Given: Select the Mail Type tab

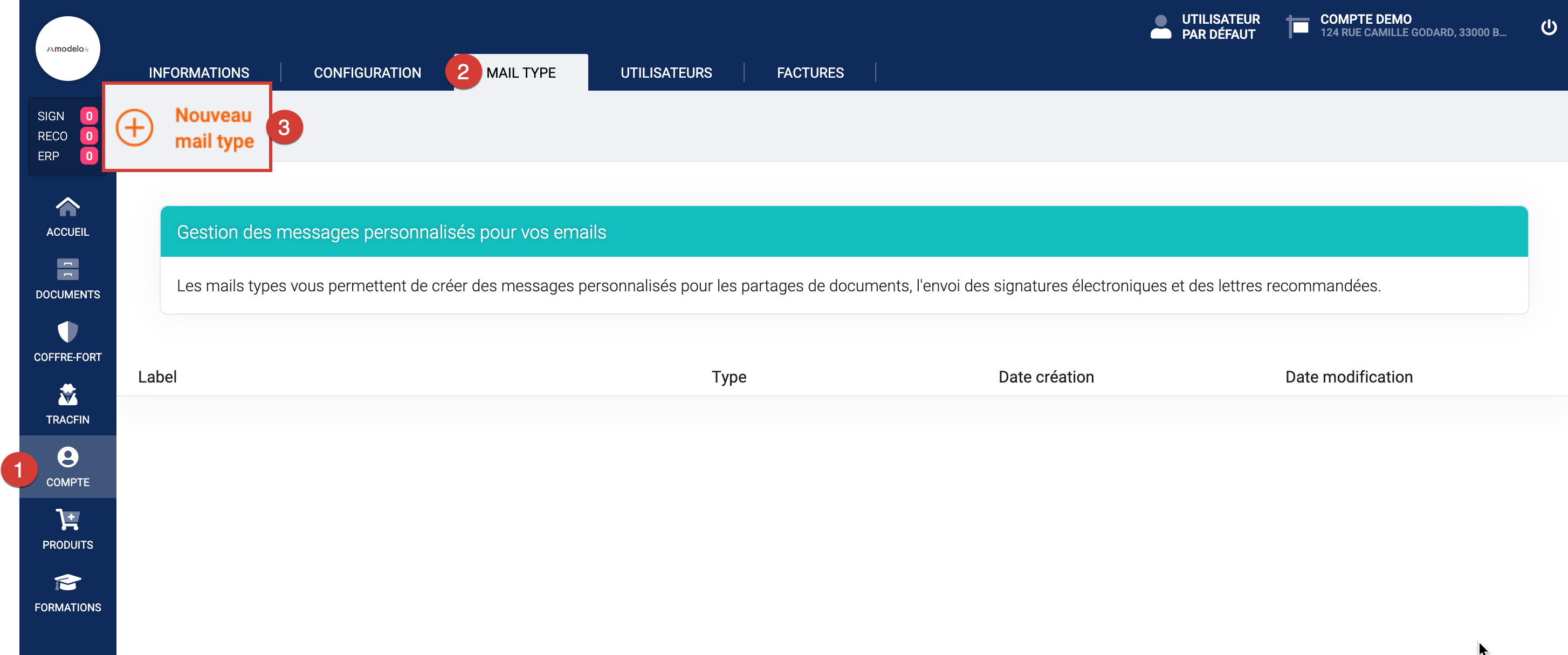Looking at the screenshot, I should click(x=521, y=72).
